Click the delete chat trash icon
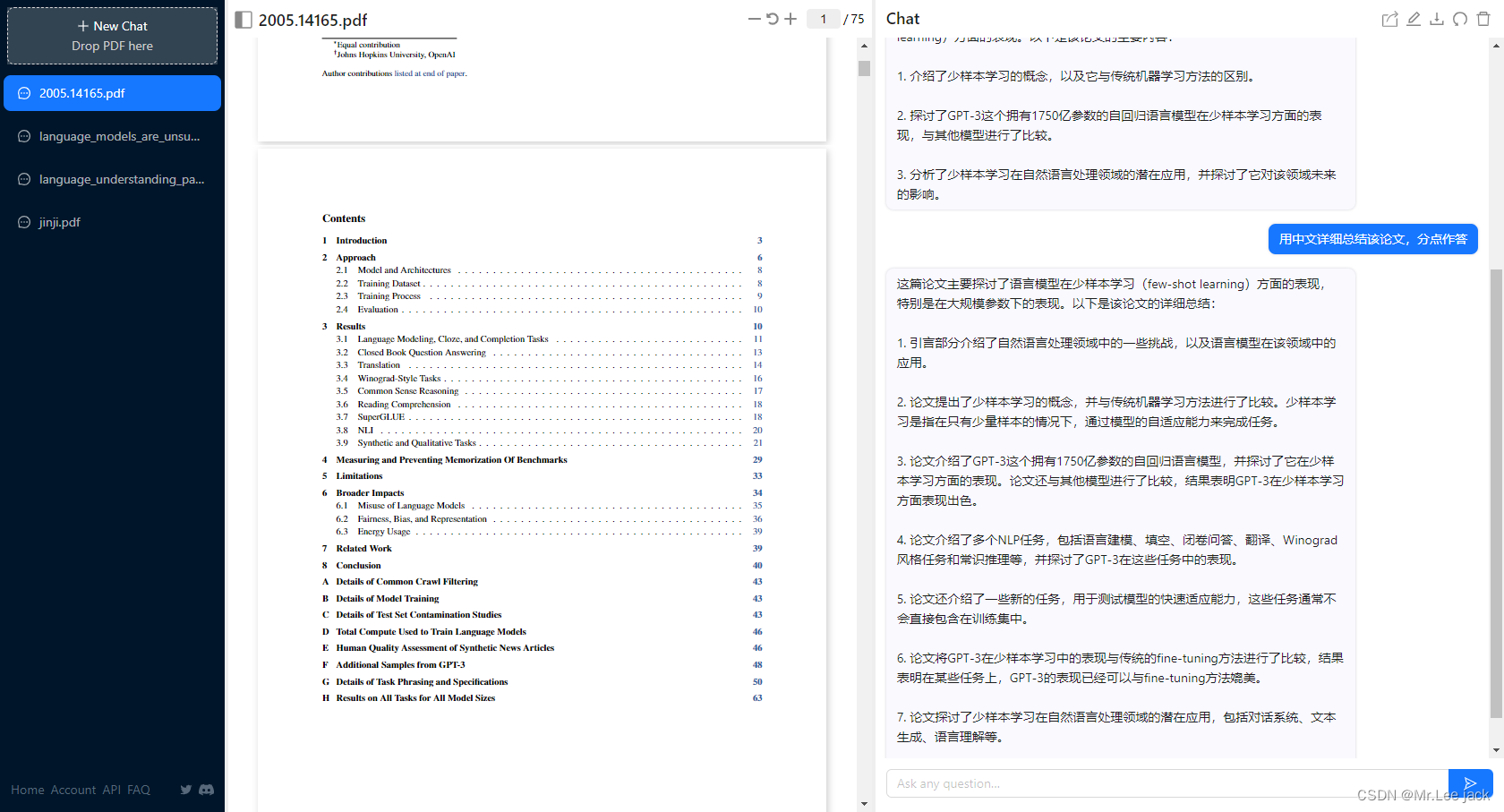The height and width of the screenshot is (812, 1504). 1483,19
